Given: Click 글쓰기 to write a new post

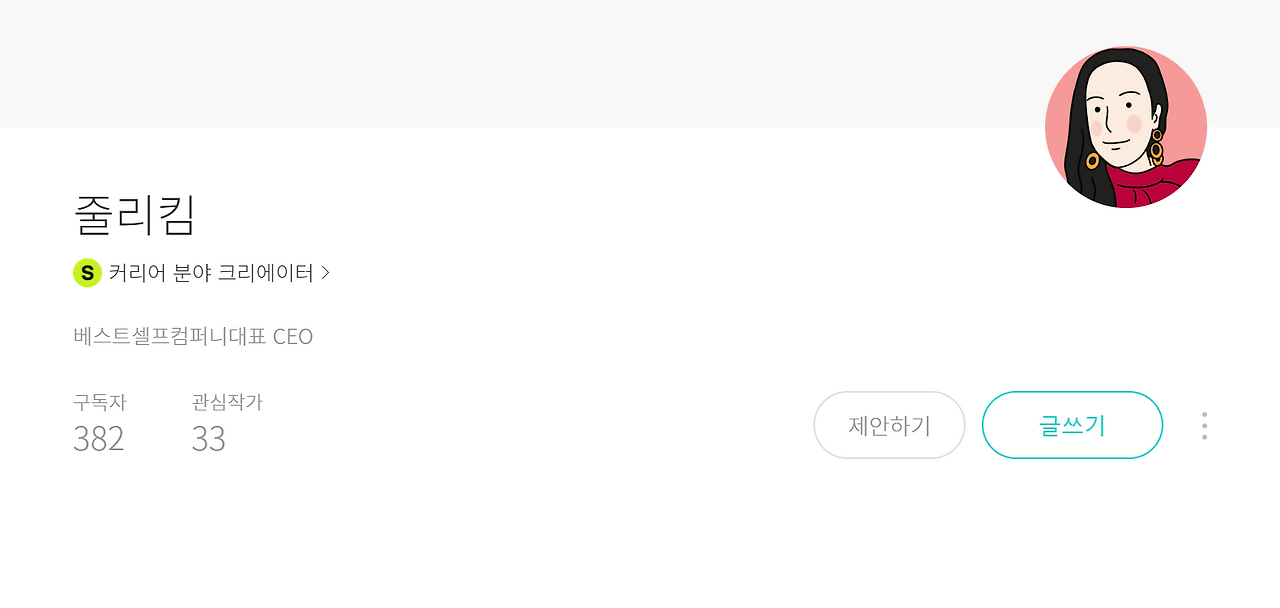Looking at the screenshot, I should pyautogui.click(x=1072, y=425).
